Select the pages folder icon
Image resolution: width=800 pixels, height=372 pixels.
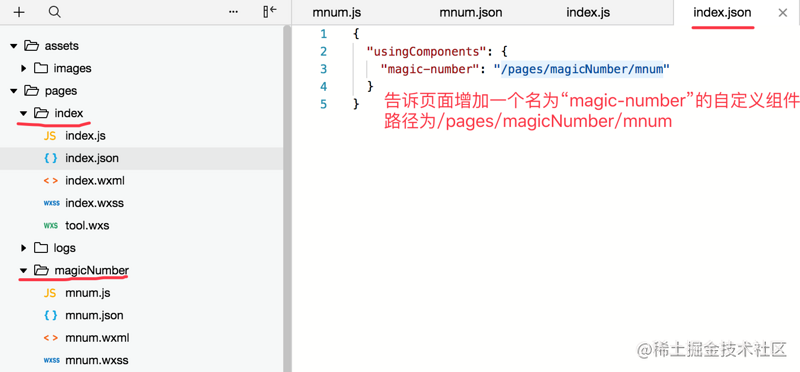(x=32, y=90)
